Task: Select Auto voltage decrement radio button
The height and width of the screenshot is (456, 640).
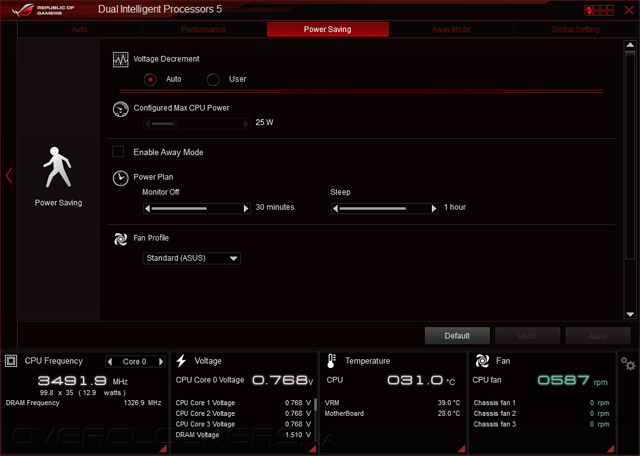Action: (150, 79)
